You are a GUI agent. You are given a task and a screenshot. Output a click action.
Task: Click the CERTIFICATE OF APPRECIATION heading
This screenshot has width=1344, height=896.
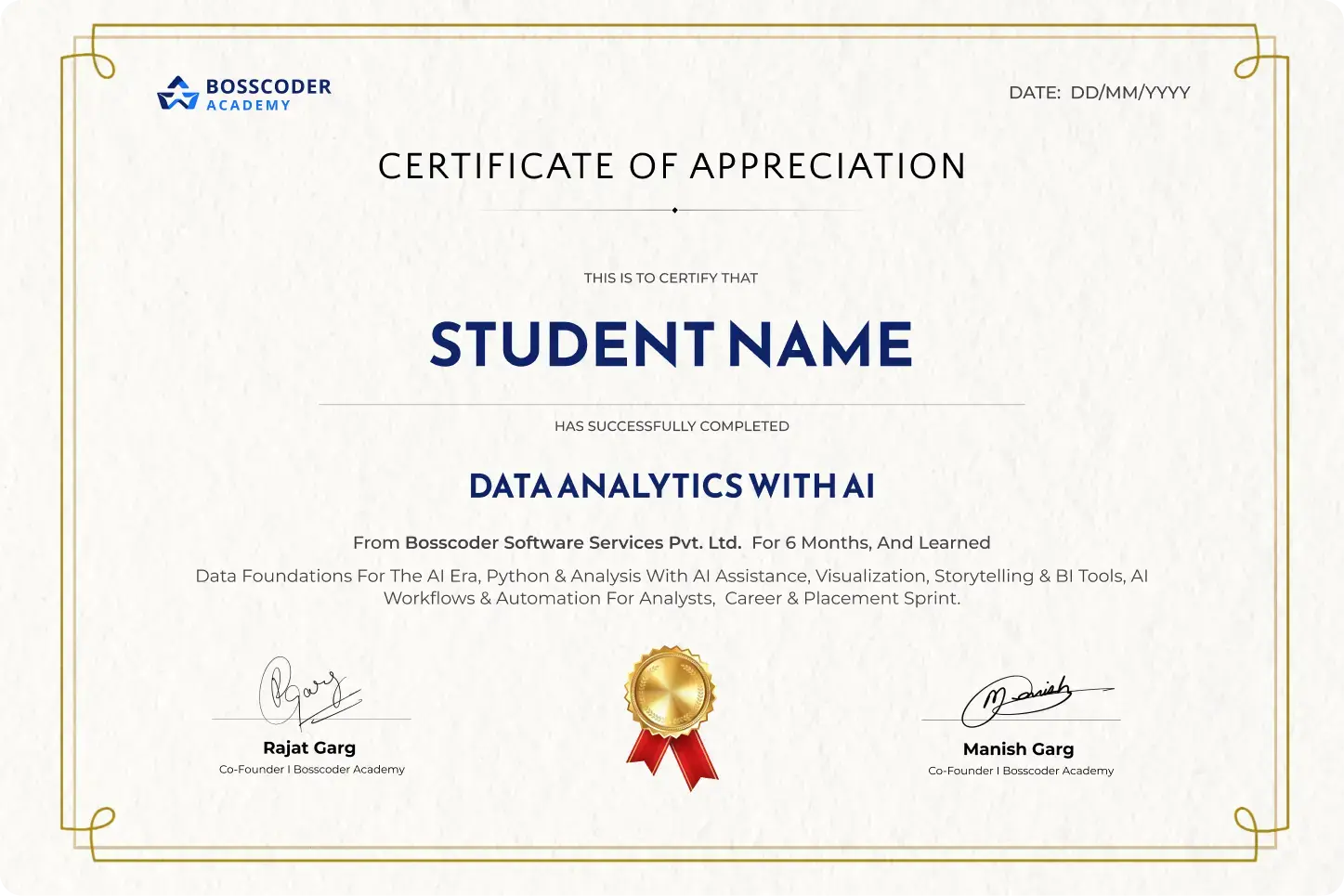coord(672,166)
